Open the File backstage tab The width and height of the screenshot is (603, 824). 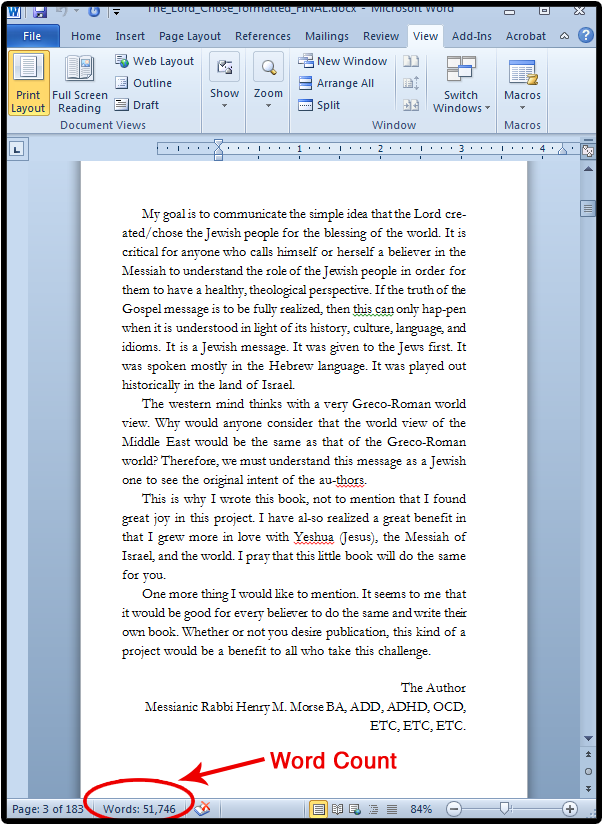[x=33, y=36]
